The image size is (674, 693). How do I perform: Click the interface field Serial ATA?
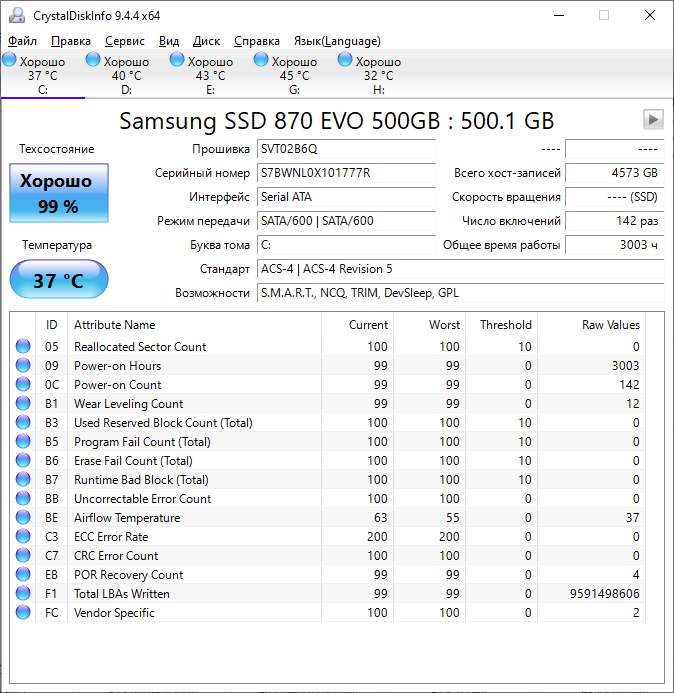coord(347,197)
